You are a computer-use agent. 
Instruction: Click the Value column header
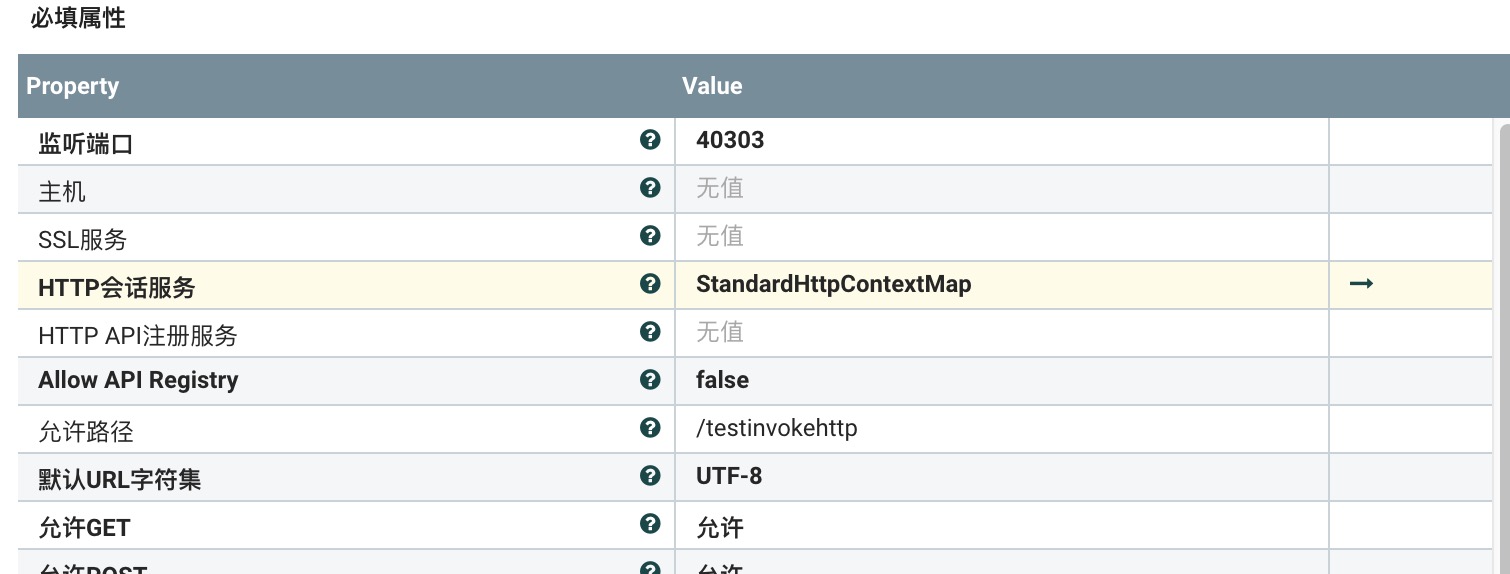pyautogui.click(x=712, y=86)
